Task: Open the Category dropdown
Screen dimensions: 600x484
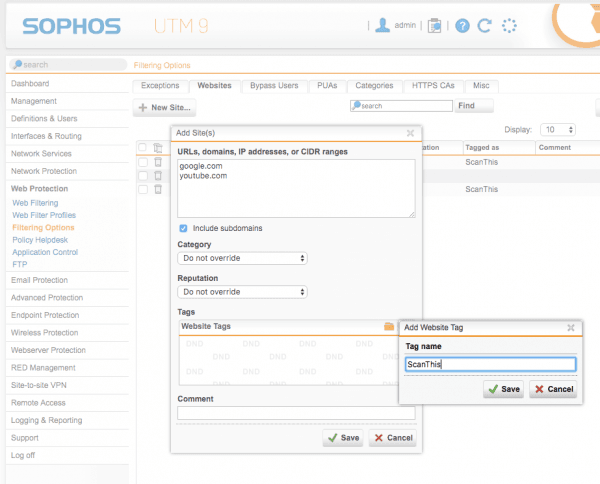Action: [x=242, y=258]
